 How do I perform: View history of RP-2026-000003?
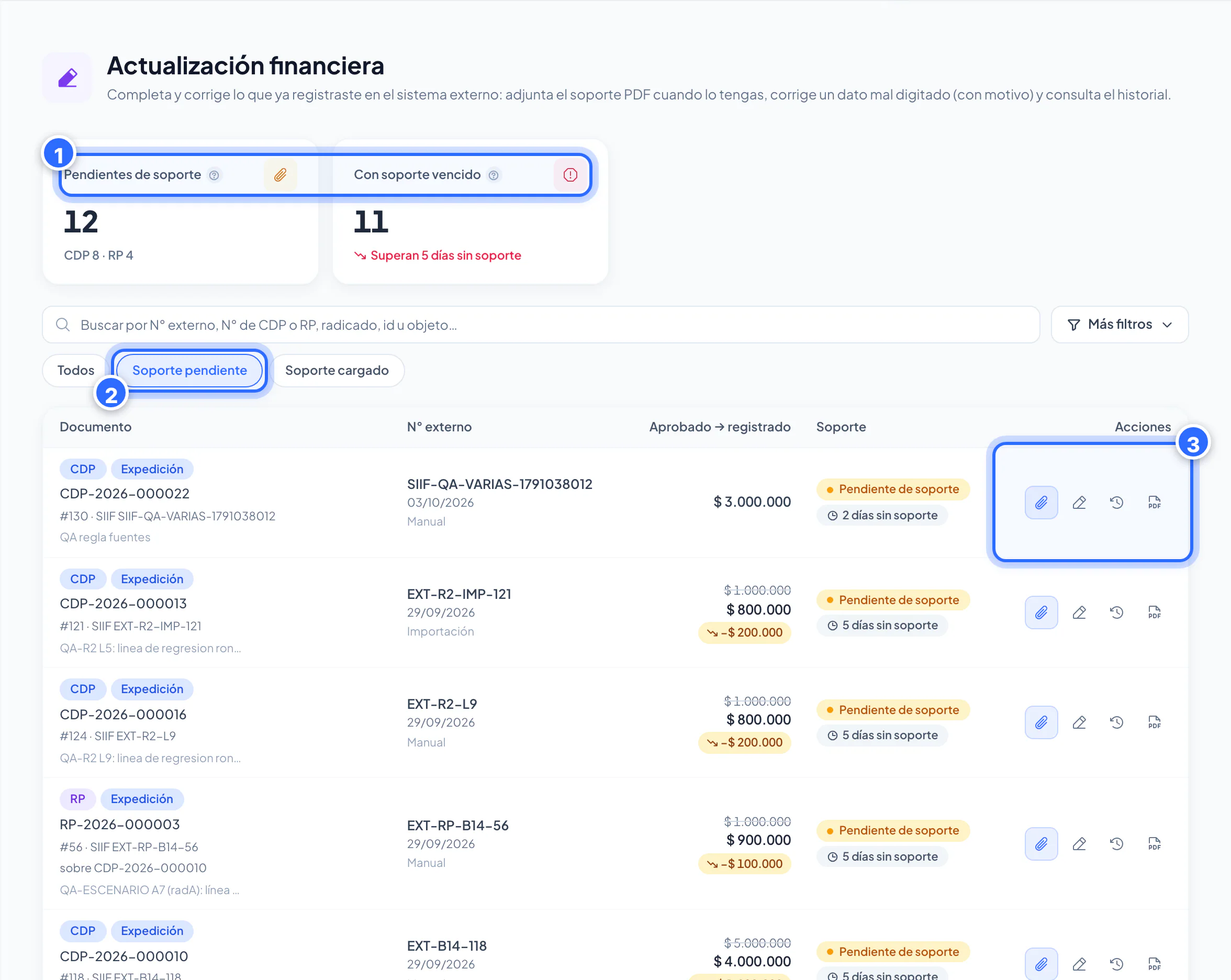pos(1116,843)
